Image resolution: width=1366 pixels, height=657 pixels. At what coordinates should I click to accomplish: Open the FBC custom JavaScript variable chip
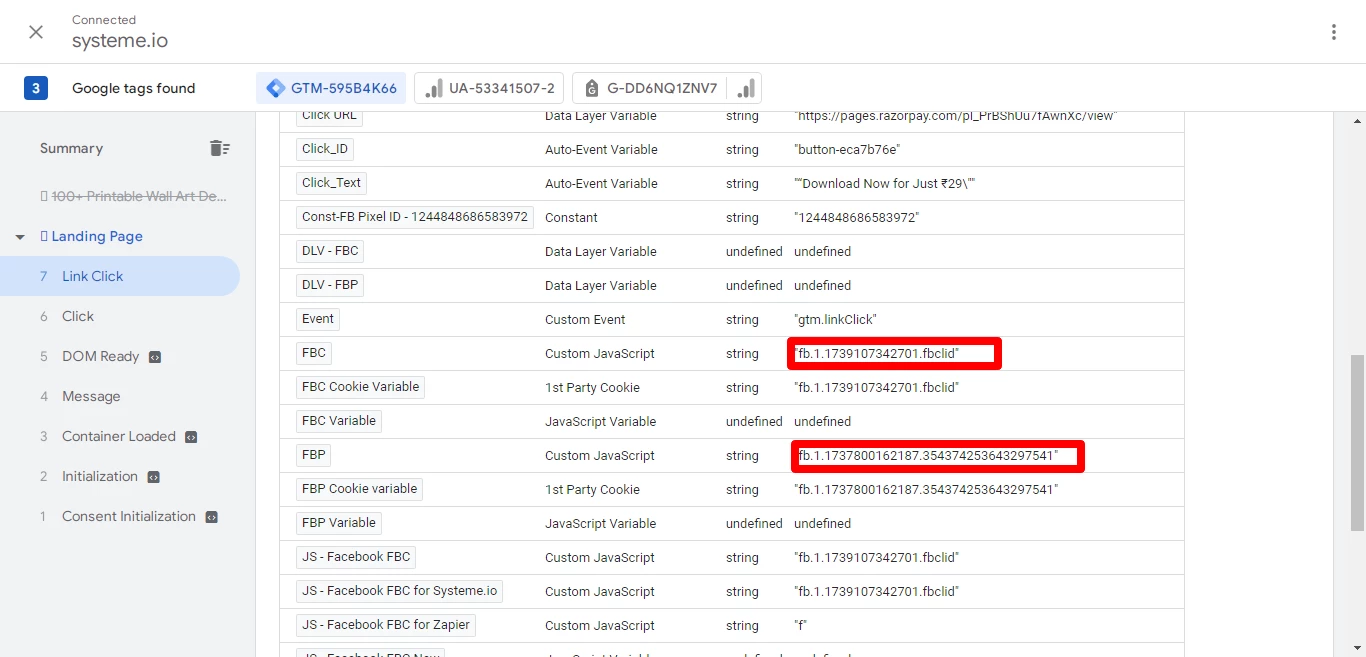click(x=314, y=353)
